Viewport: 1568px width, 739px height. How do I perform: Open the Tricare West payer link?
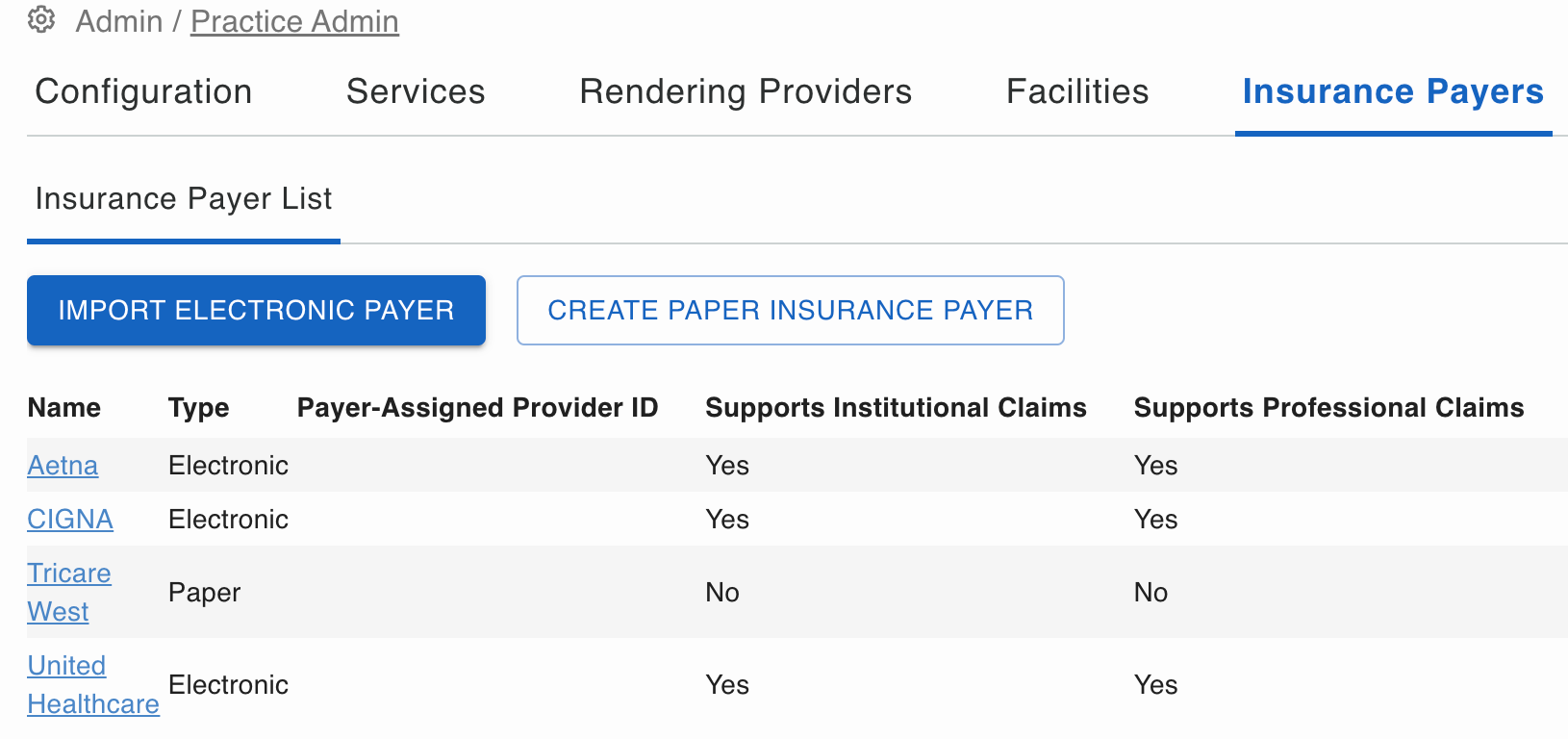[x=68, y=592]
